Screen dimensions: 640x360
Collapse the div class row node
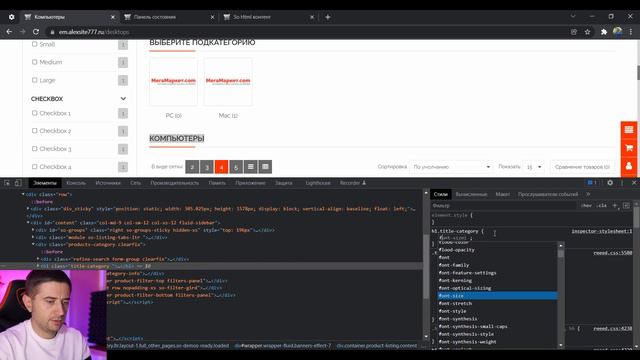[23, 195]
